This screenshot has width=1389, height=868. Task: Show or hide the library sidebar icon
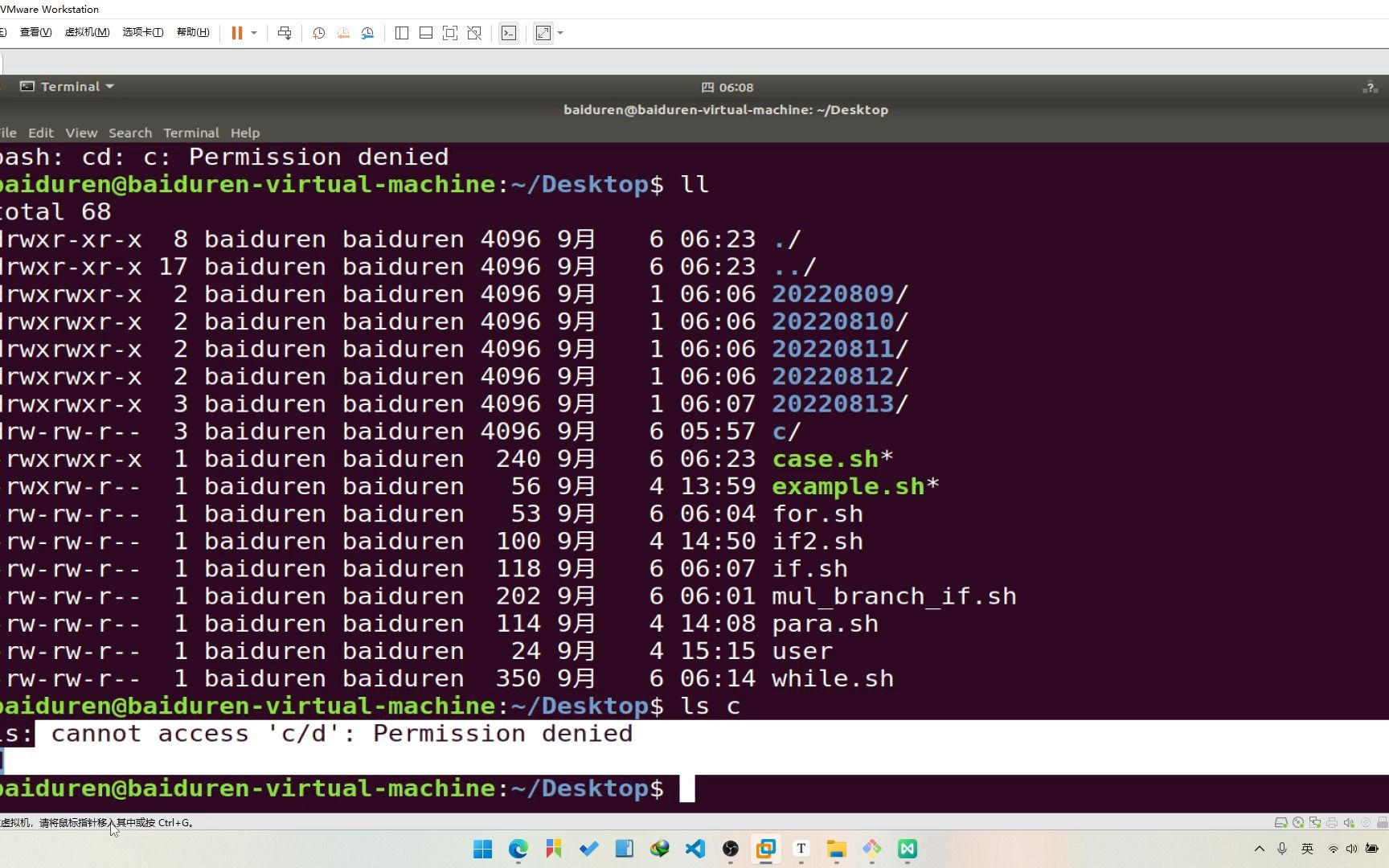(402, 33)
